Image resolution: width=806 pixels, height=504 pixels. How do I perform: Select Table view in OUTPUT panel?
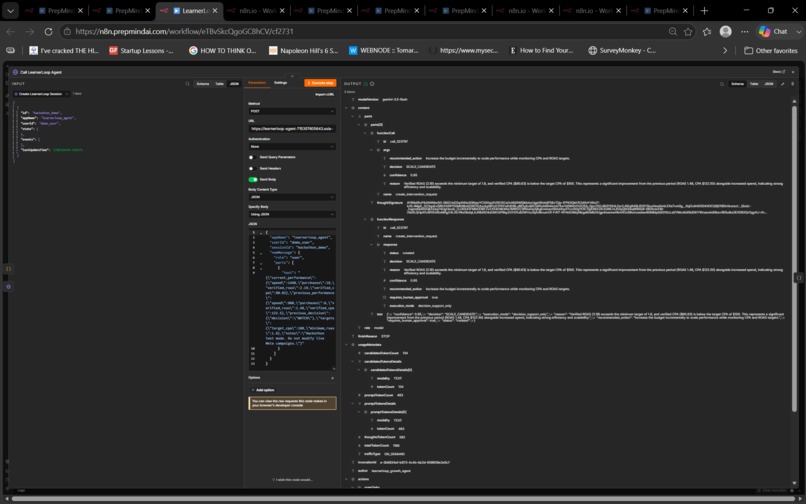click(x=754, y=83)
